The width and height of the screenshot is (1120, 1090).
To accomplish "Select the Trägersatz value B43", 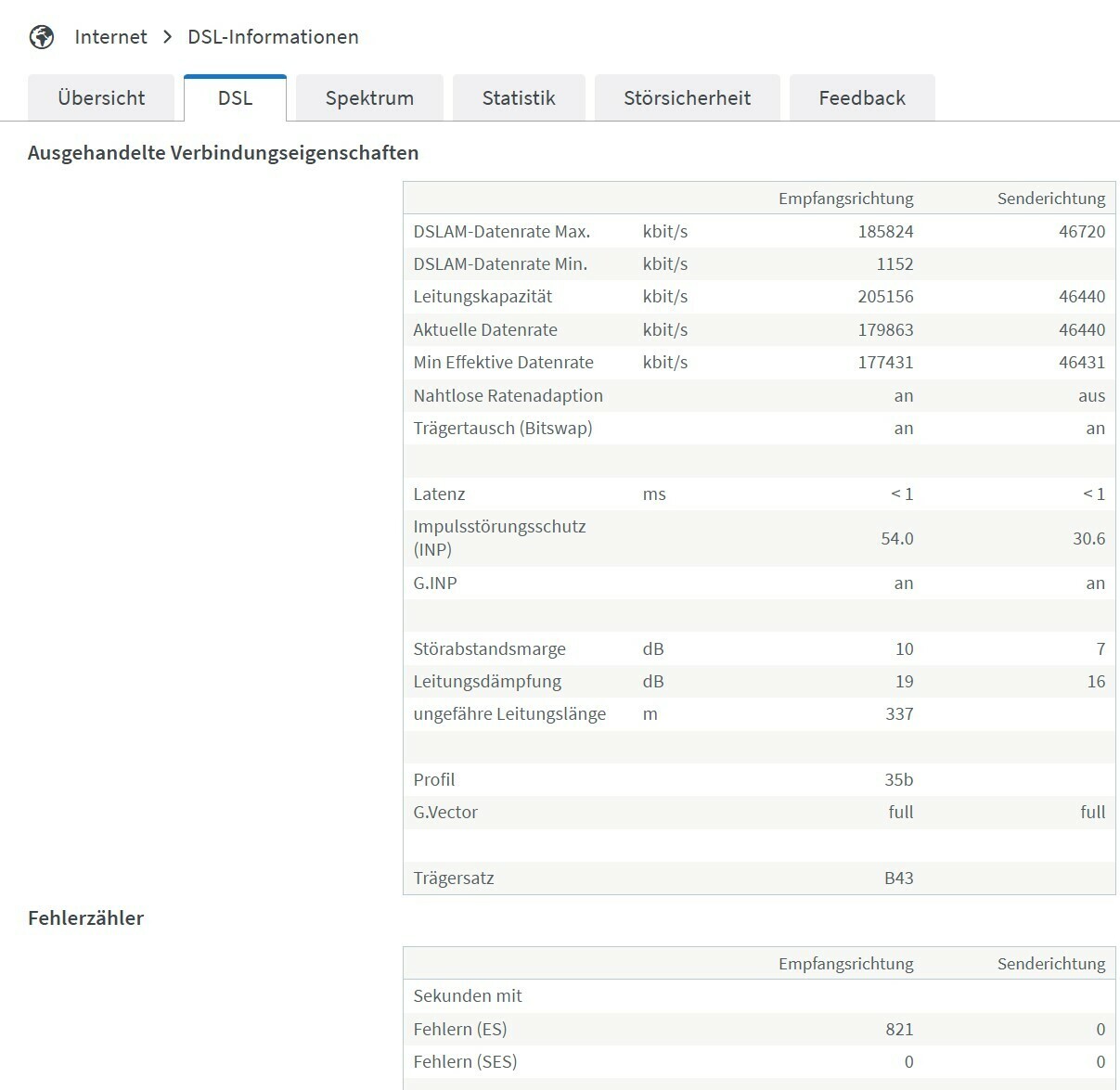I will pyautogui.click(x=898, y=878).
